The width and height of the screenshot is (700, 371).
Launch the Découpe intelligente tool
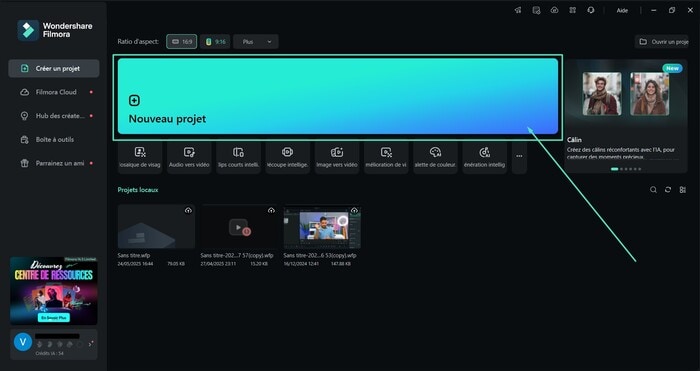pos(288,157)
